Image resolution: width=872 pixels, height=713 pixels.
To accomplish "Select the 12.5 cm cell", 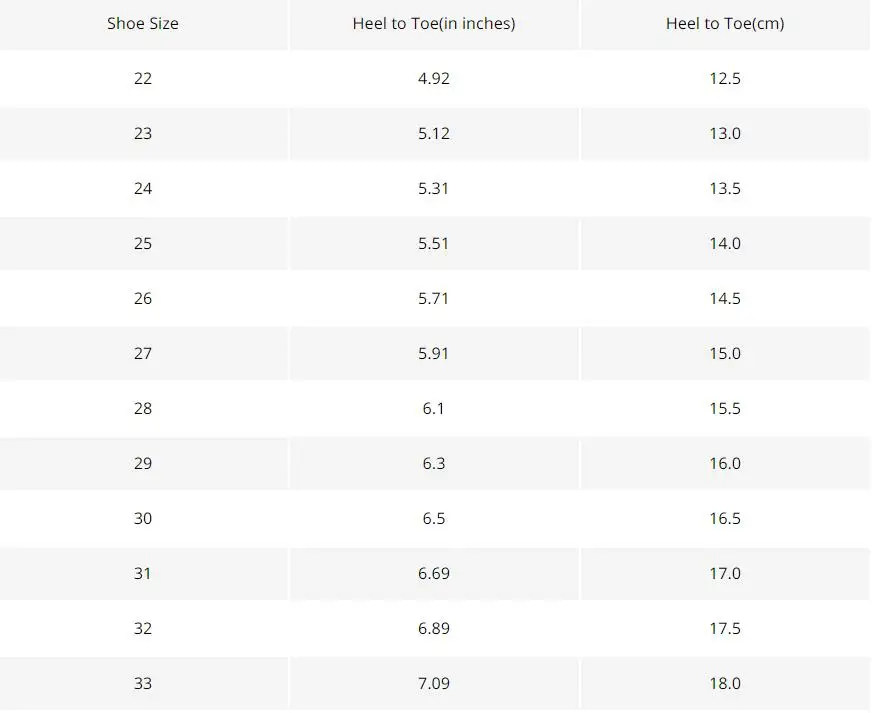I will point(725,78).
